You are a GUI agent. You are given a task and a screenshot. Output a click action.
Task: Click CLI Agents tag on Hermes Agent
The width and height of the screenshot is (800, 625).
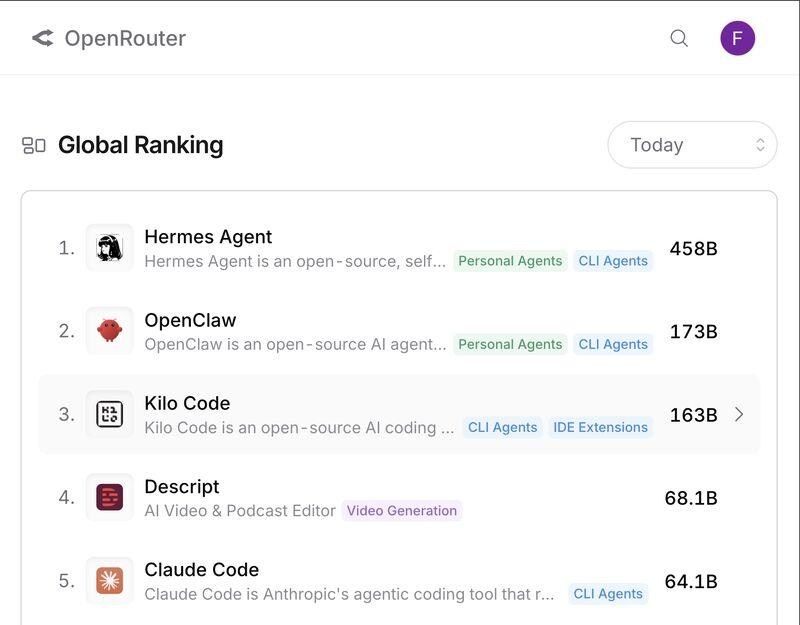613,261
